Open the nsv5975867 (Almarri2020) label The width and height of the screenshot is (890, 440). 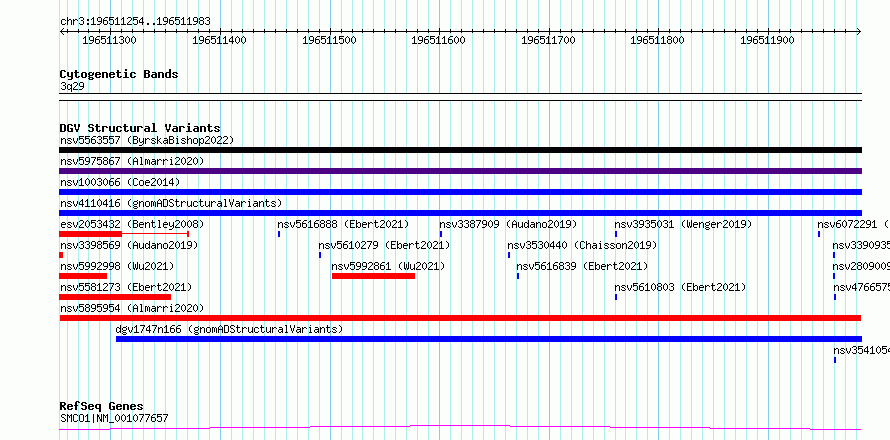pyautogui.click(x=132, y=161)
